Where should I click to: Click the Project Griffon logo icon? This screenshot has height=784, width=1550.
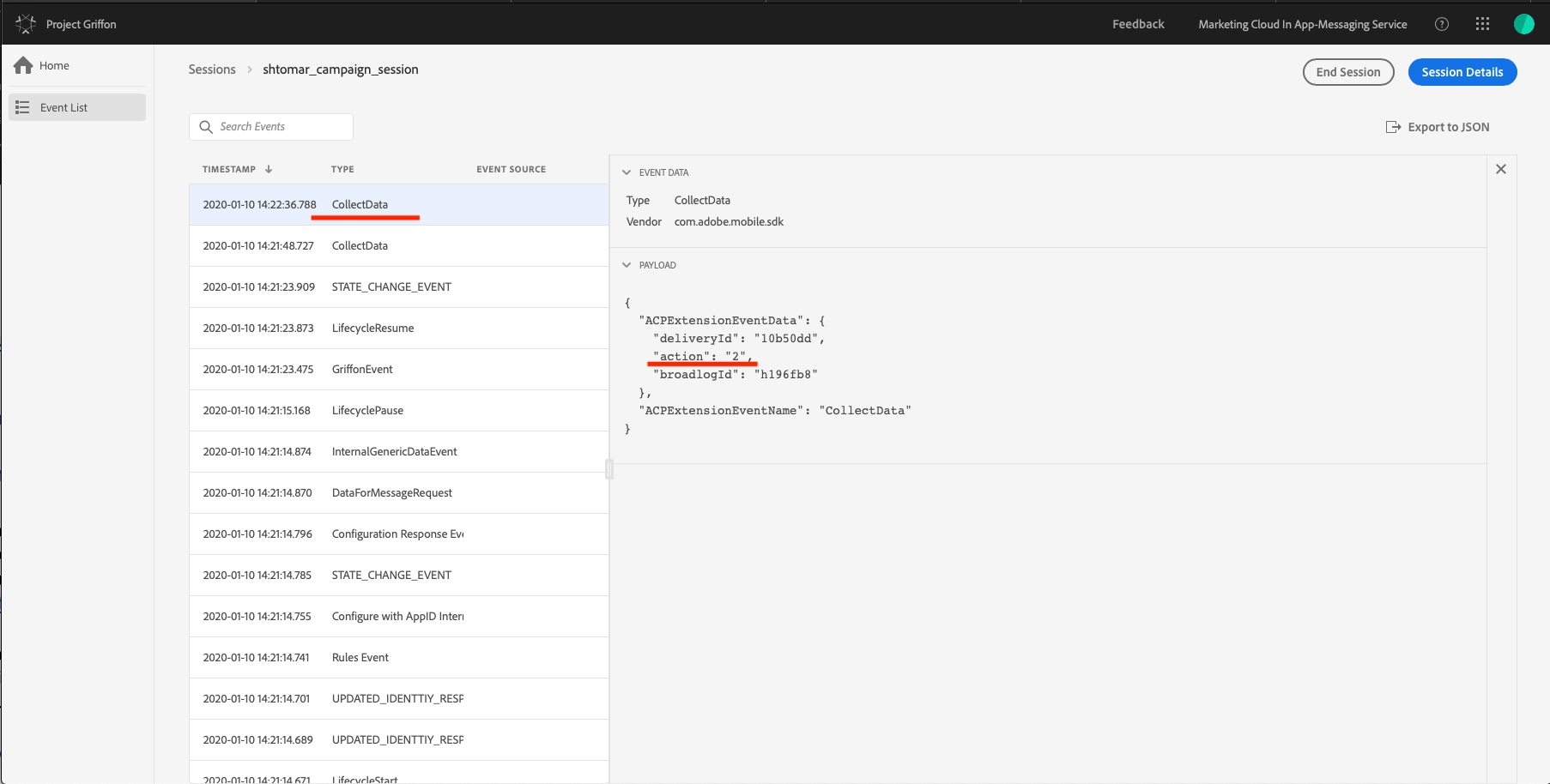[x=26, y=24]
